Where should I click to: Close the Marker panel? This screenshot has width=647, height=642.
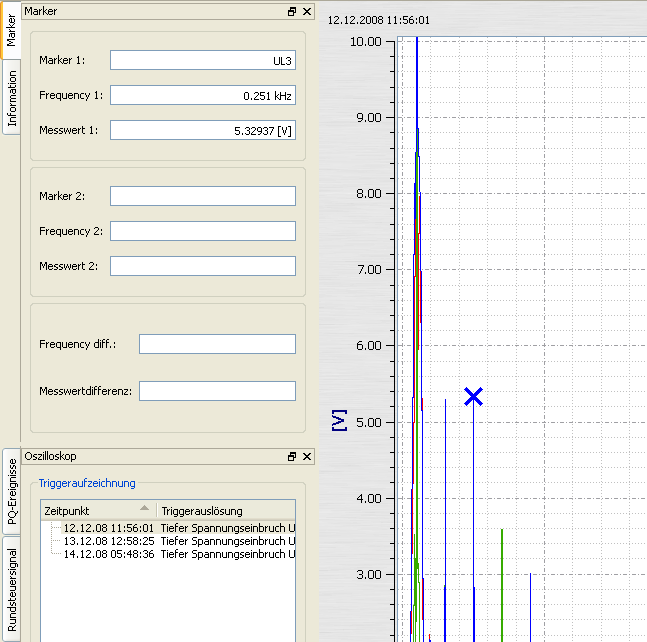click(307, 12)
